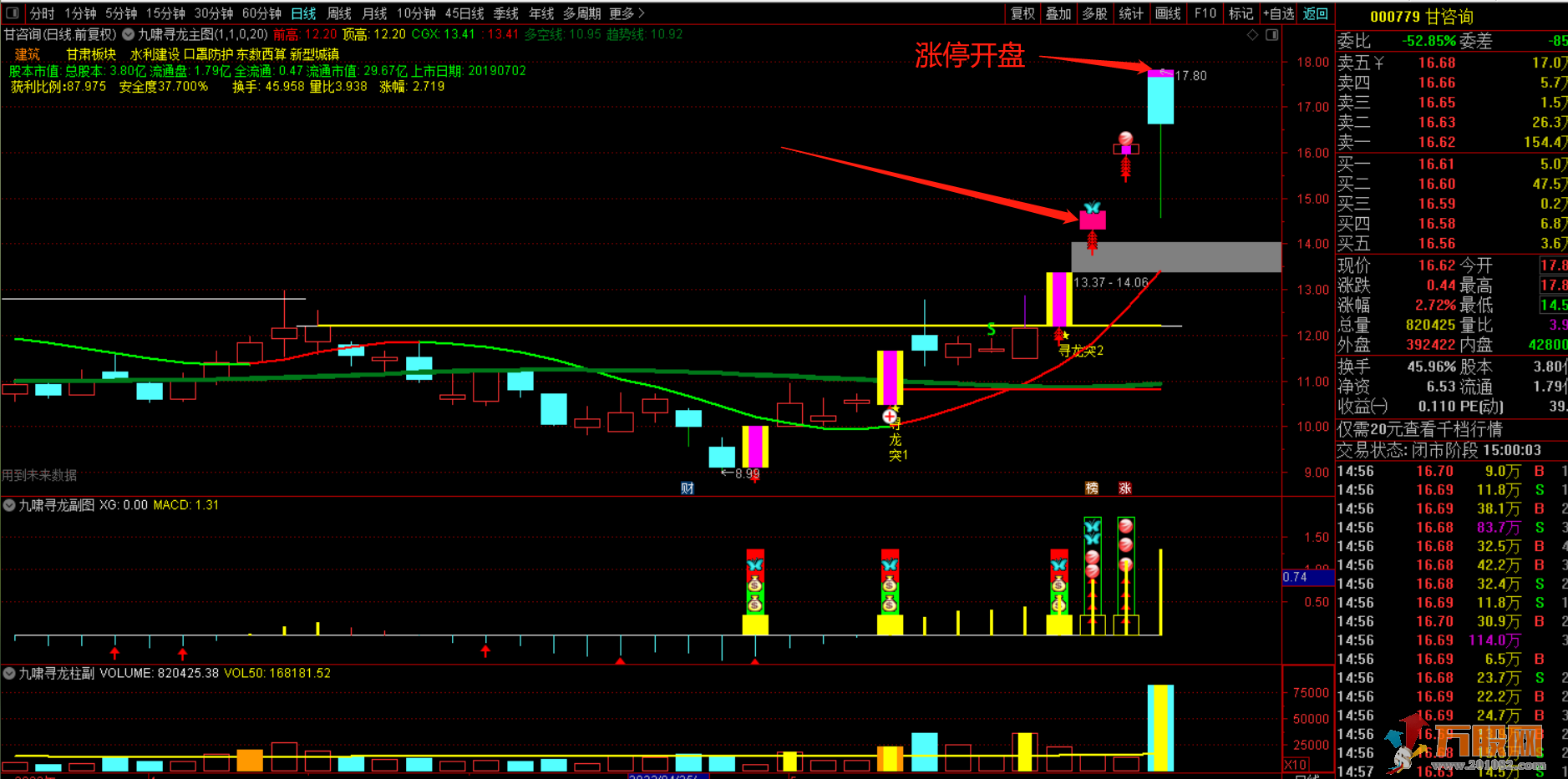Click the 卖一 price 16.62
The height and width of the screenshot is (779, 1568).
point(1436,142)
